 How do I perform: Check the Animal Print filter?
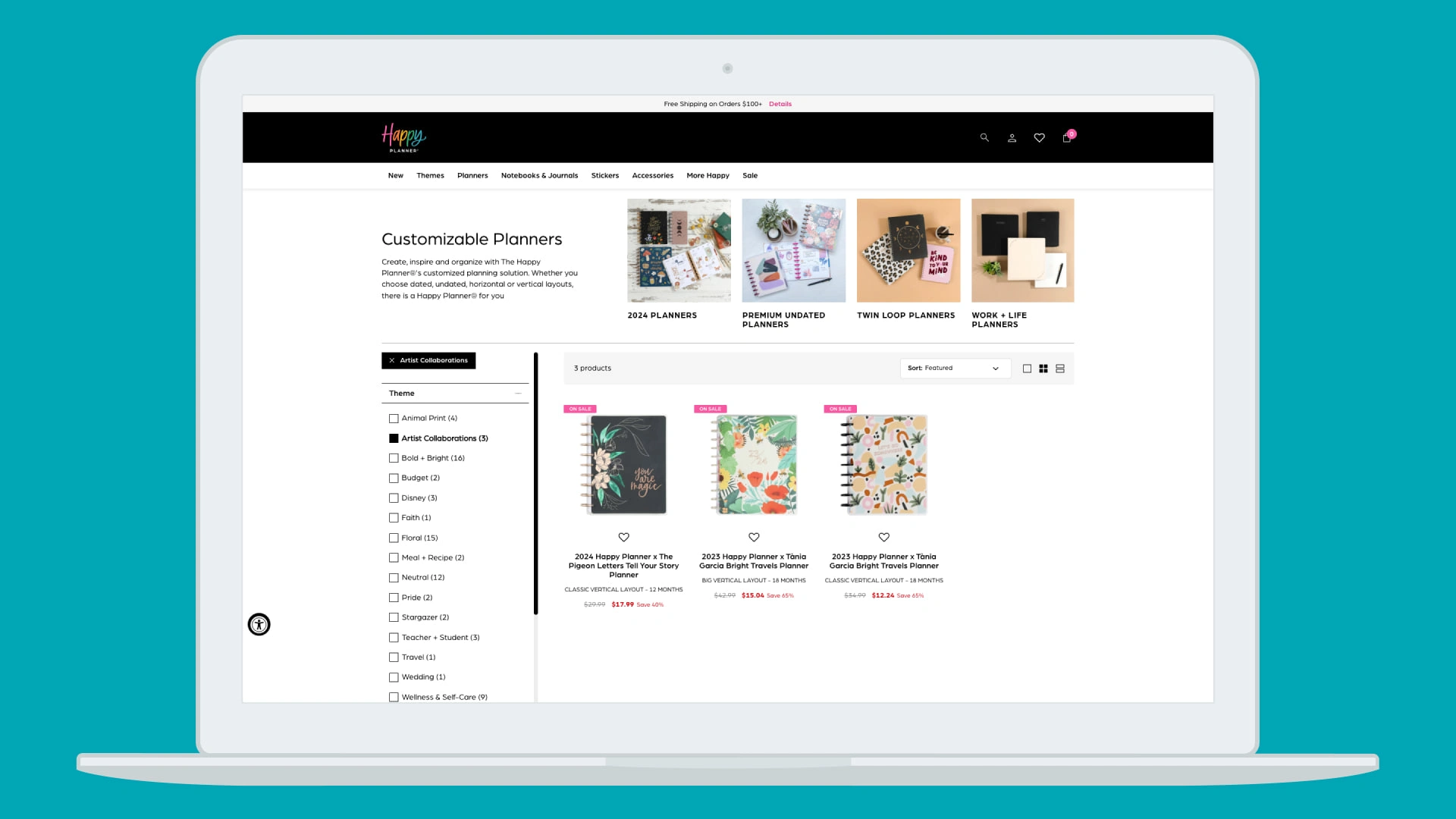pyautogui.click(x=394, y=419)
